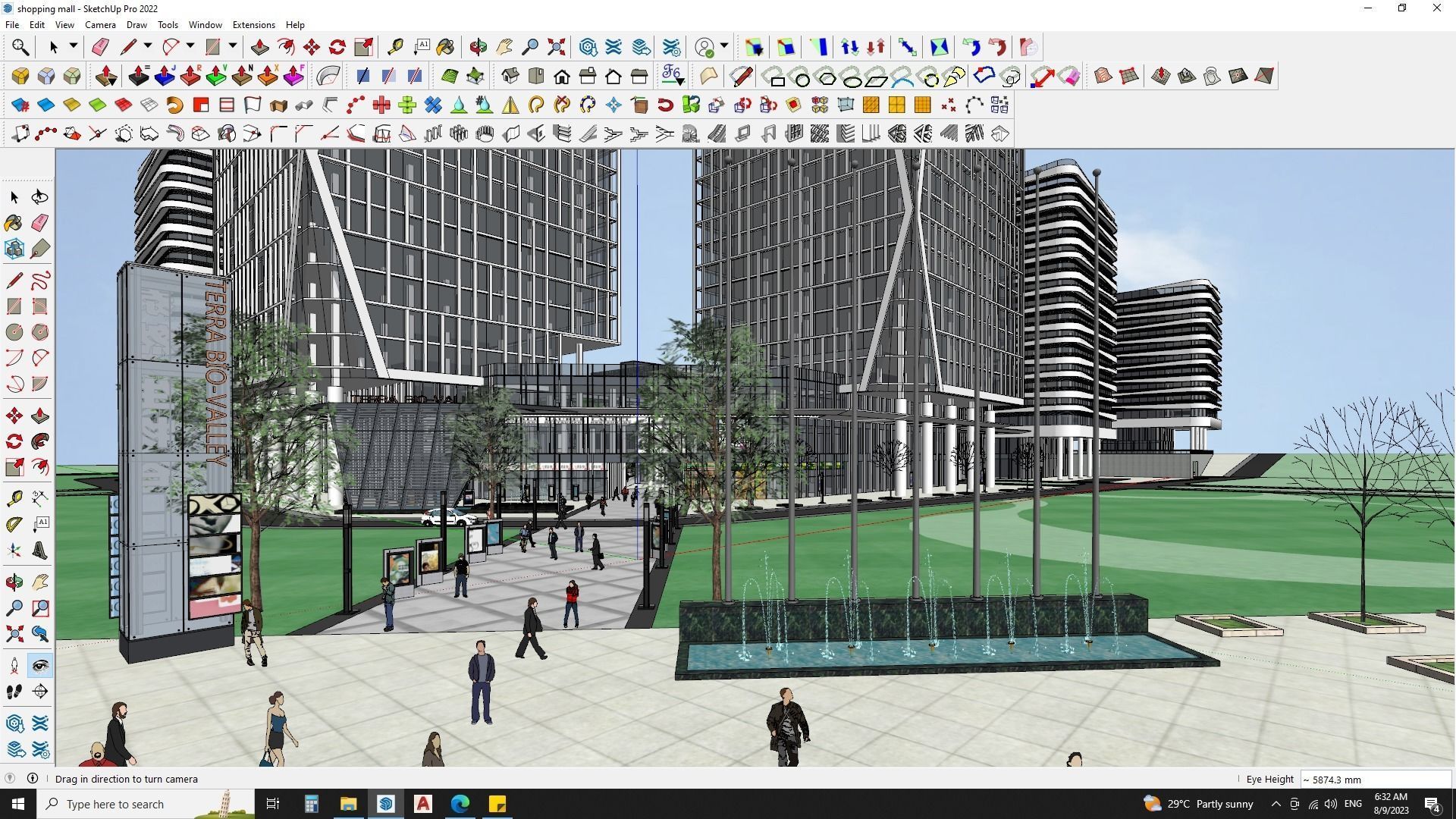The image size is (1456, 819).
Task: Click the Zoom Extents icon in the top toolbar
Action: point(556,47)
